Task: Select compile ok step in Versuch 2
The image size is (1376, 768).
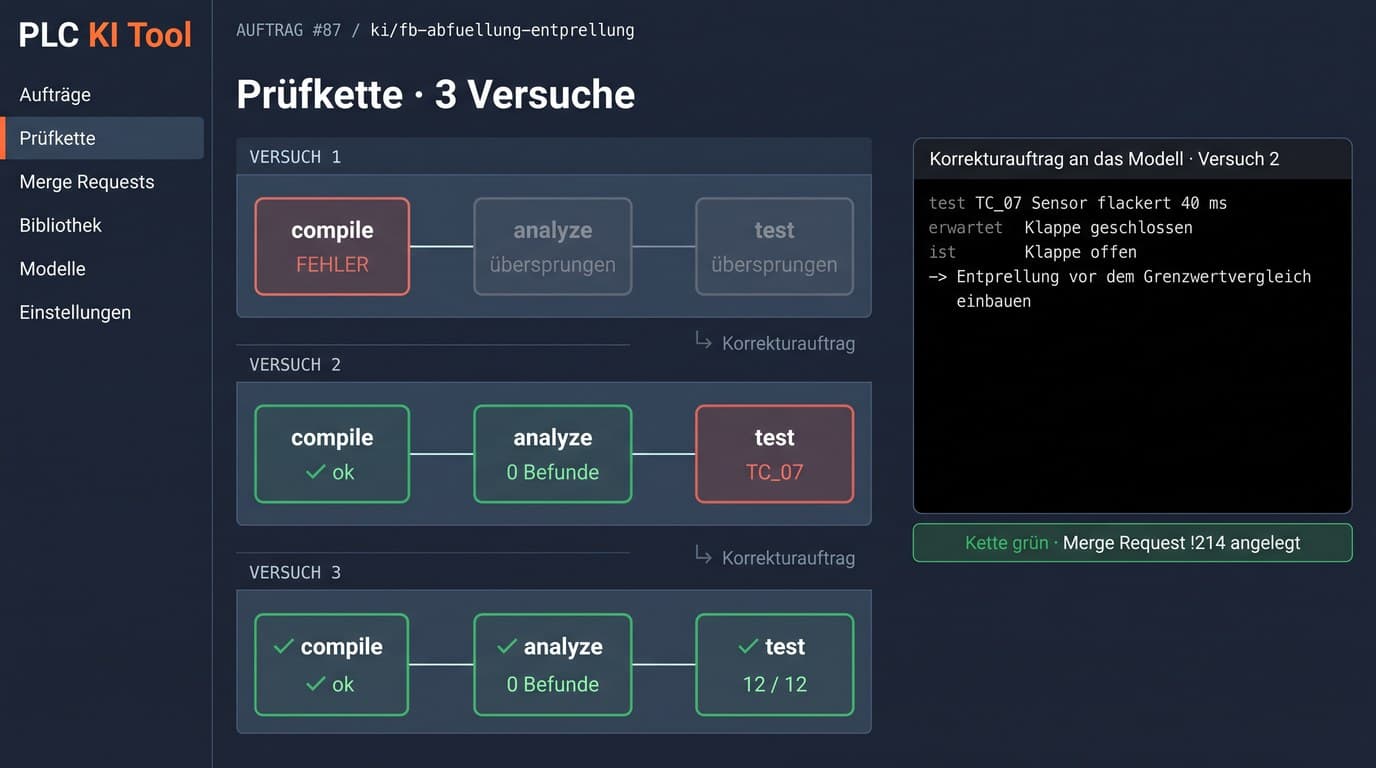Action: coord(332,454)
